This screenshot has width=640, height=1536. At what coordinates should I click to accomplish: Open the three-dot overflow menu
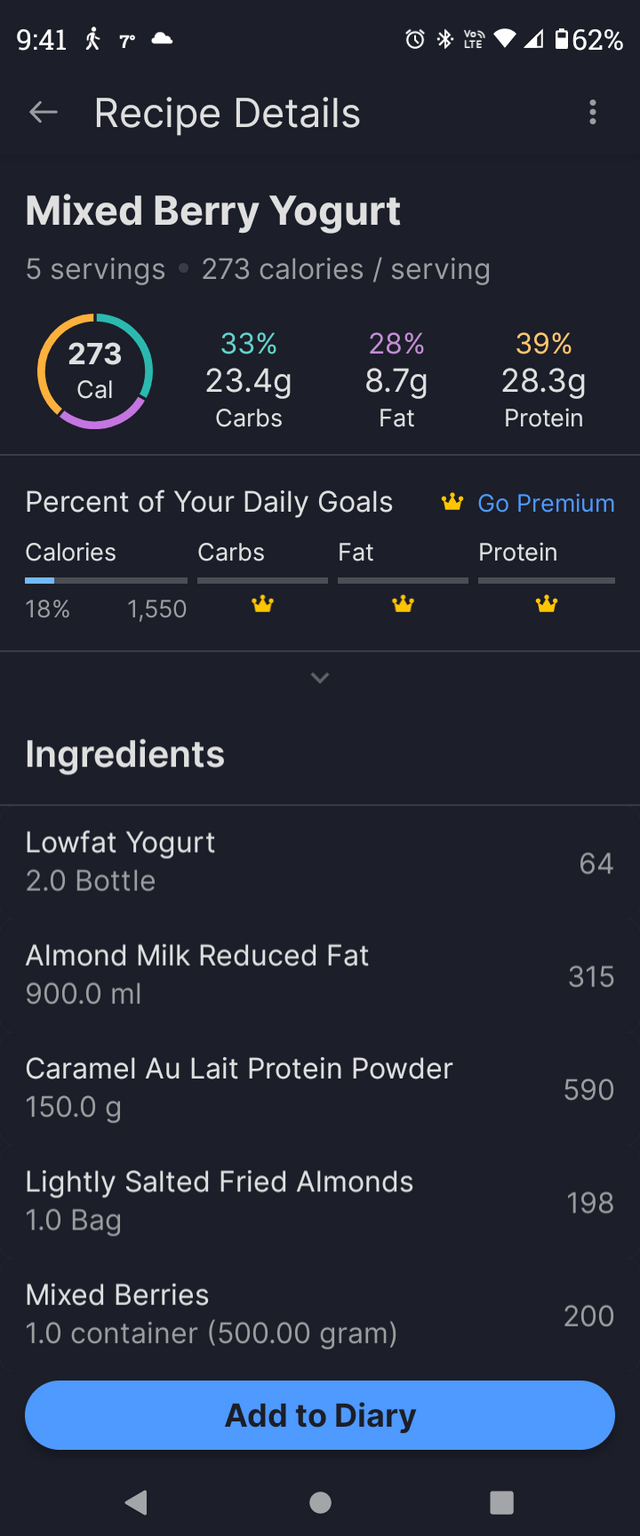click(x=593, y=113)
